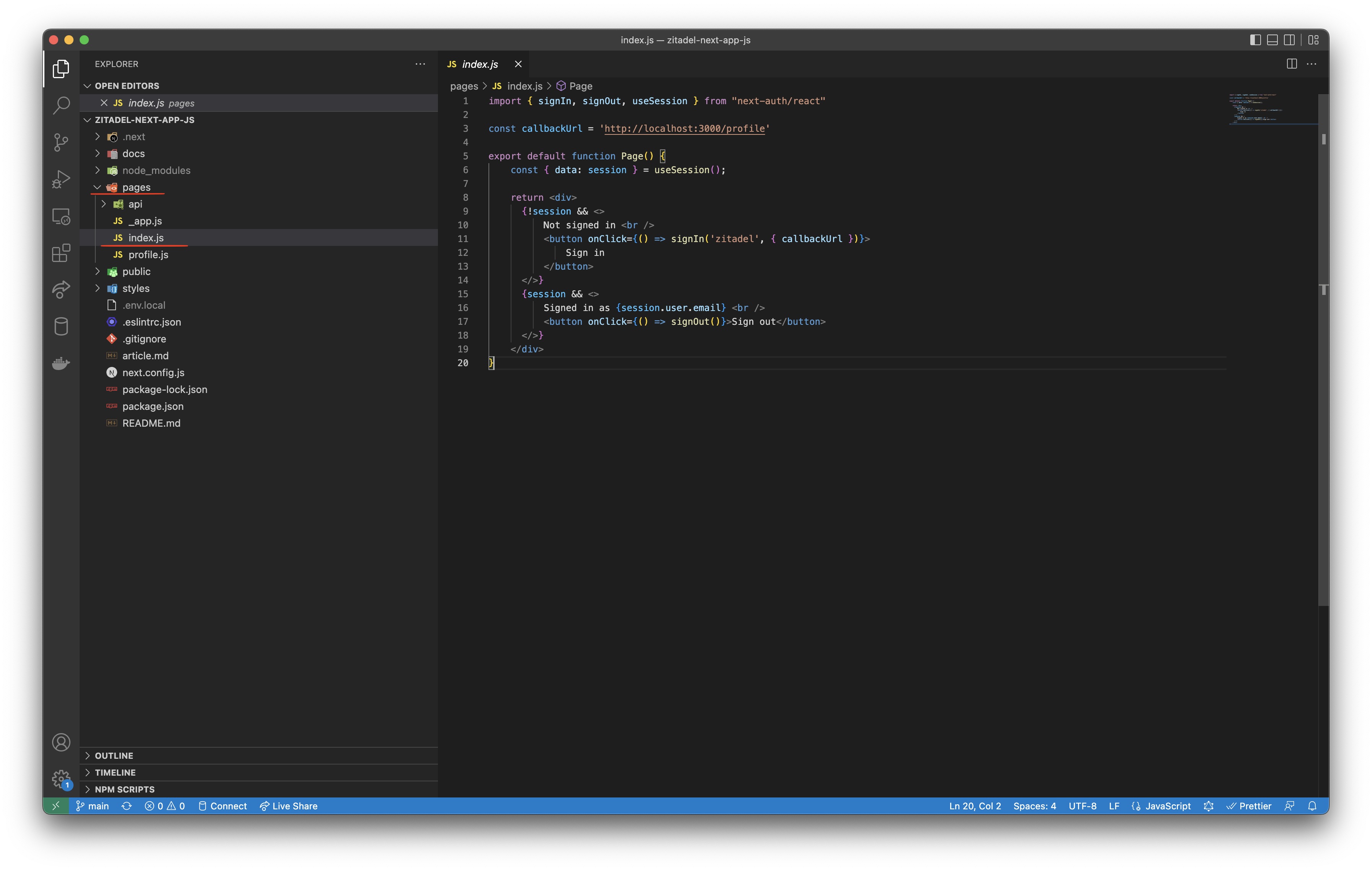Select profile.js file in explorer

(148, 254)
